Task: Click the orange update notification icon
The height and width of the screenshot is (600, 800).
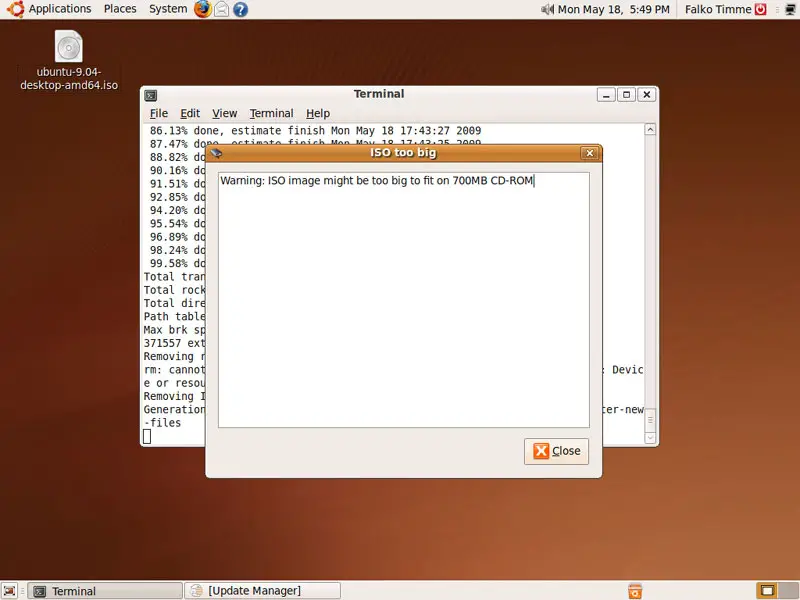Action: pos(635,591)
